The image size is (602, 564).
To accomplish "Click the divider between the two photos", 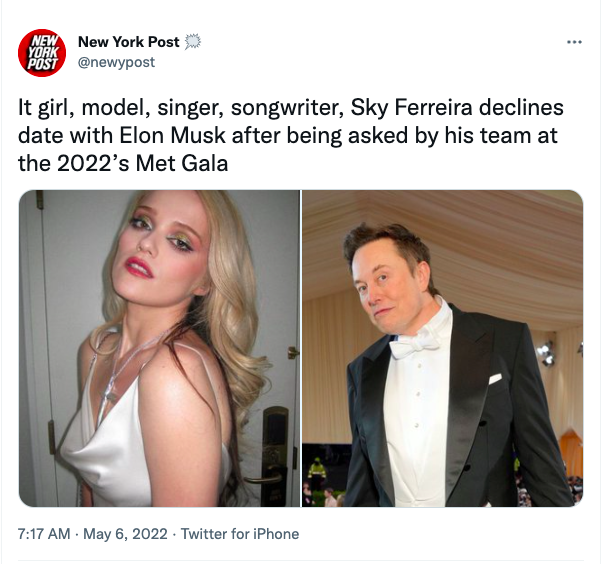I will [301, 348].
